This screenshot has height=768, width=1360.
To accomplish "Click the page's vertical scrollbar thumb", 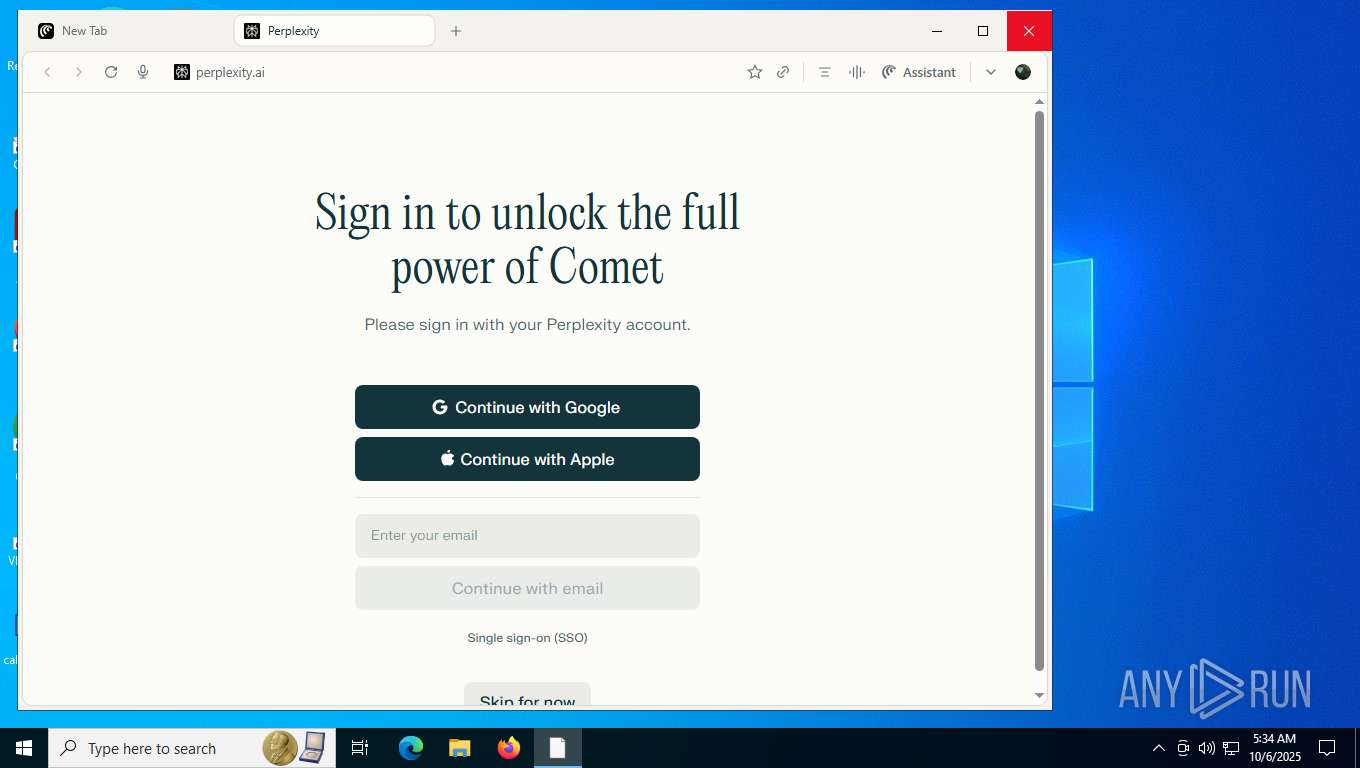I will point(1039,390).
